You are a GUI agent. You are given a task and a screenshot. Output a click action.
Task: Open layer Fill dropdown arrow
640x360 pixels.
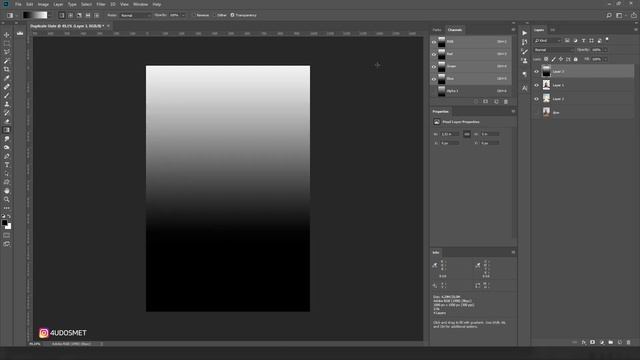605,59
